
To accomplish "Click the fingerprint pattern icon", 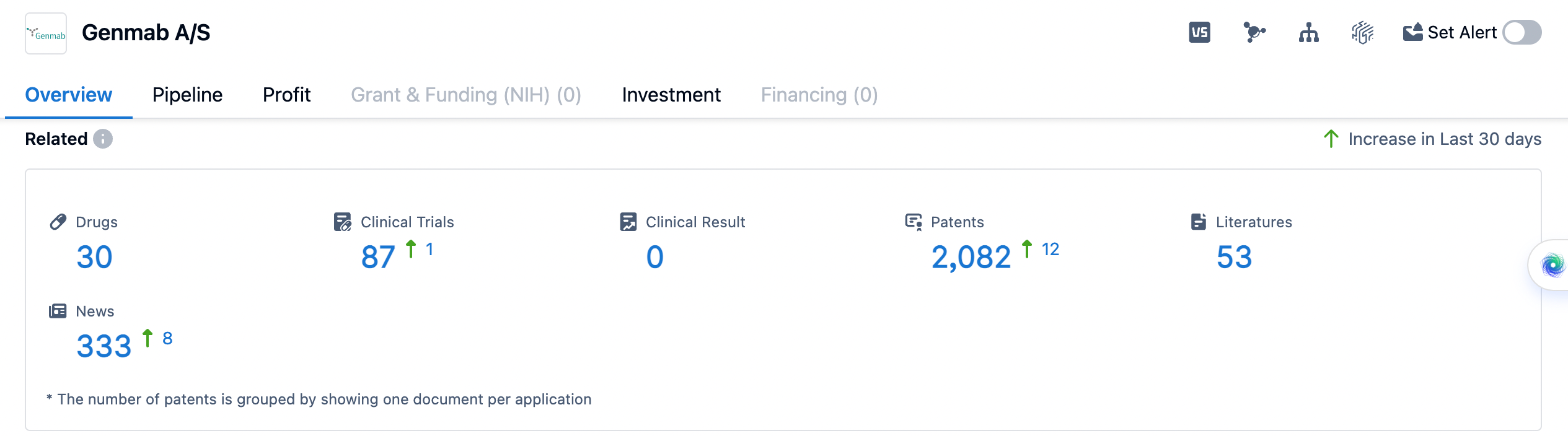I will (x=1362, y=32).
